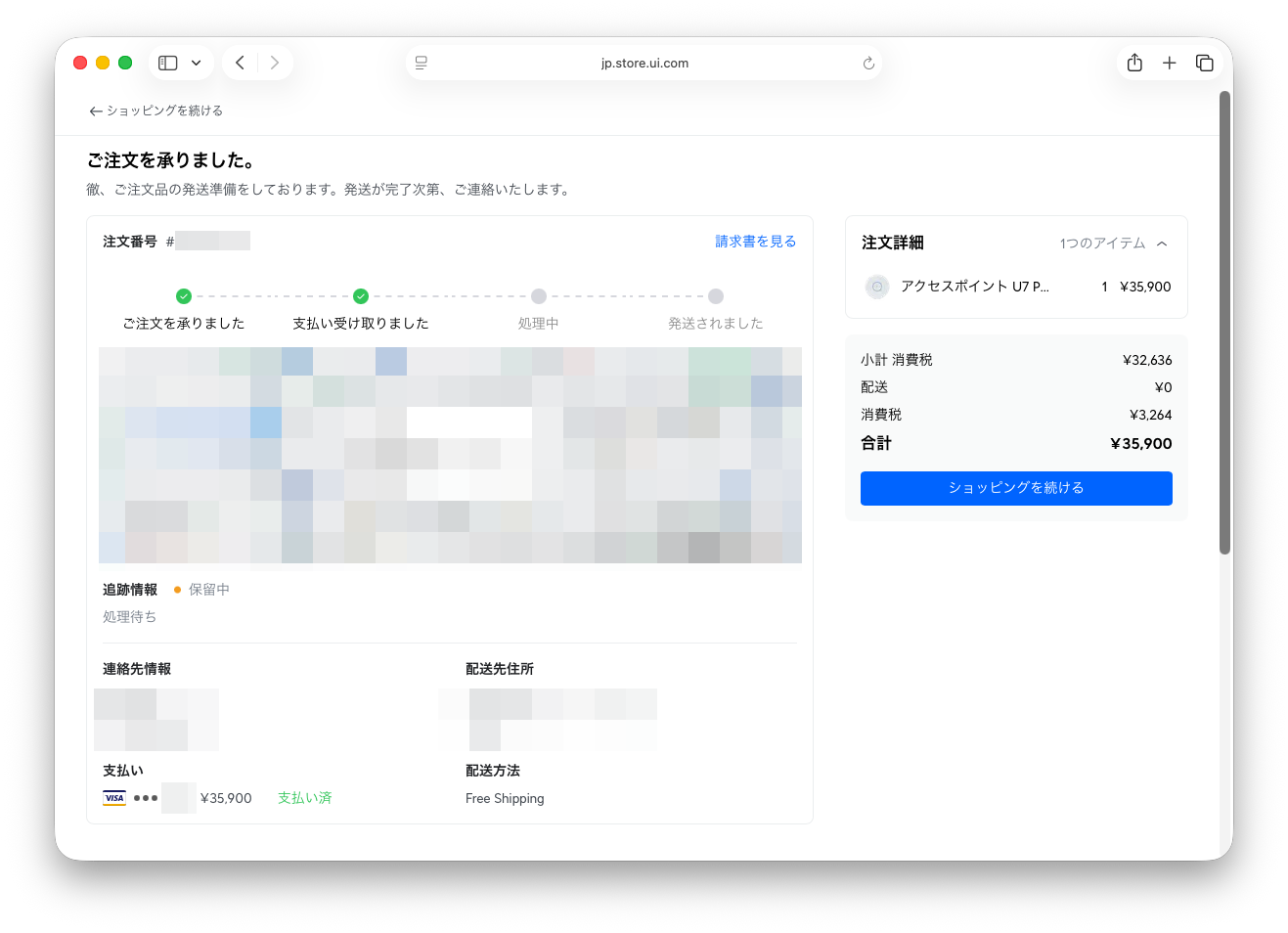Reload the page with the refresh icon
Viewport: 1288px width, 933px height.
point(868,64)
